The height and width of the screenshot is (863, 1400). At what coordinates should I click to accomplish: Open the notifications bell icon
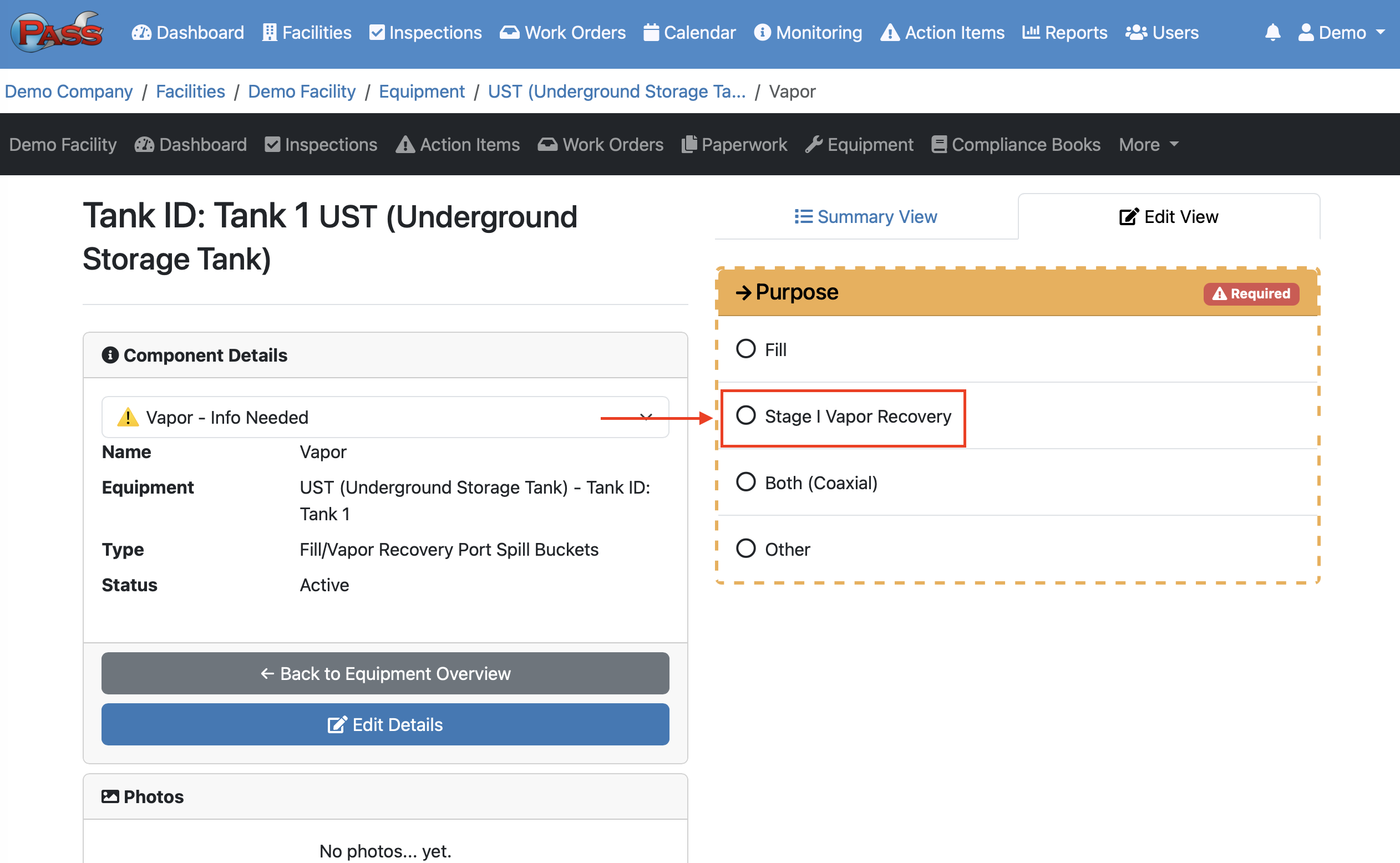click(x=1272, y=33)
